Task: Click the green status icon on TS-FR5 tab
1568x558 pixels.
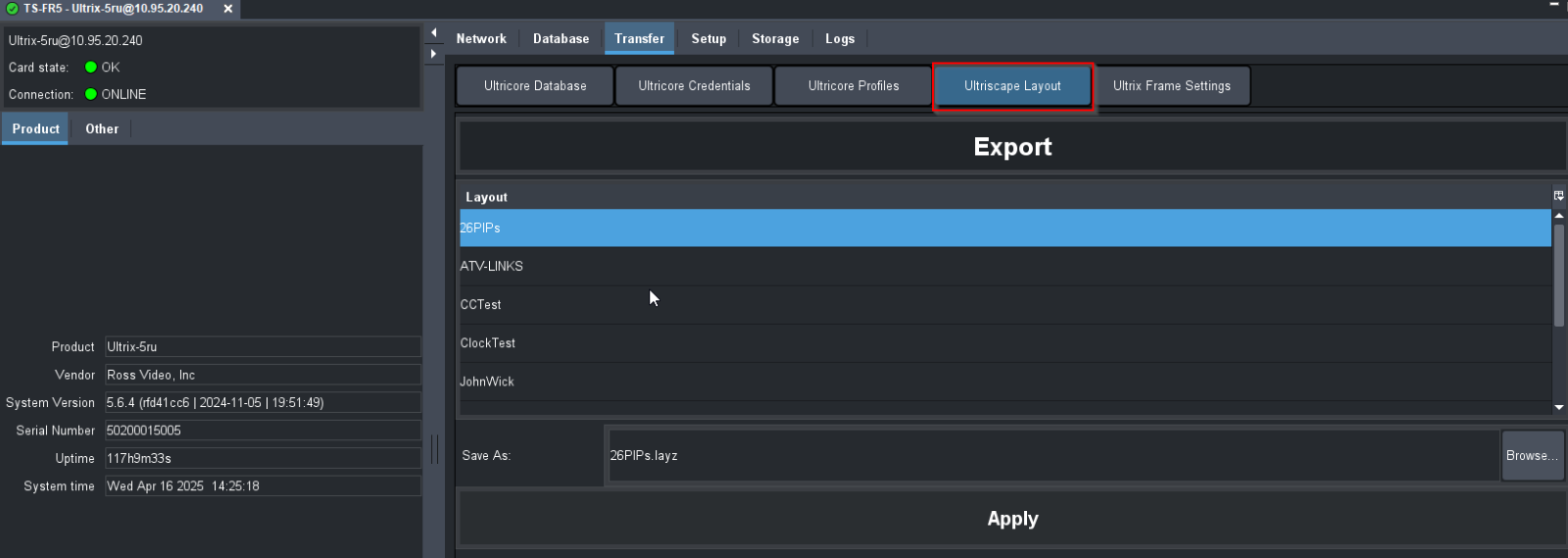Action: click(13, 9)
